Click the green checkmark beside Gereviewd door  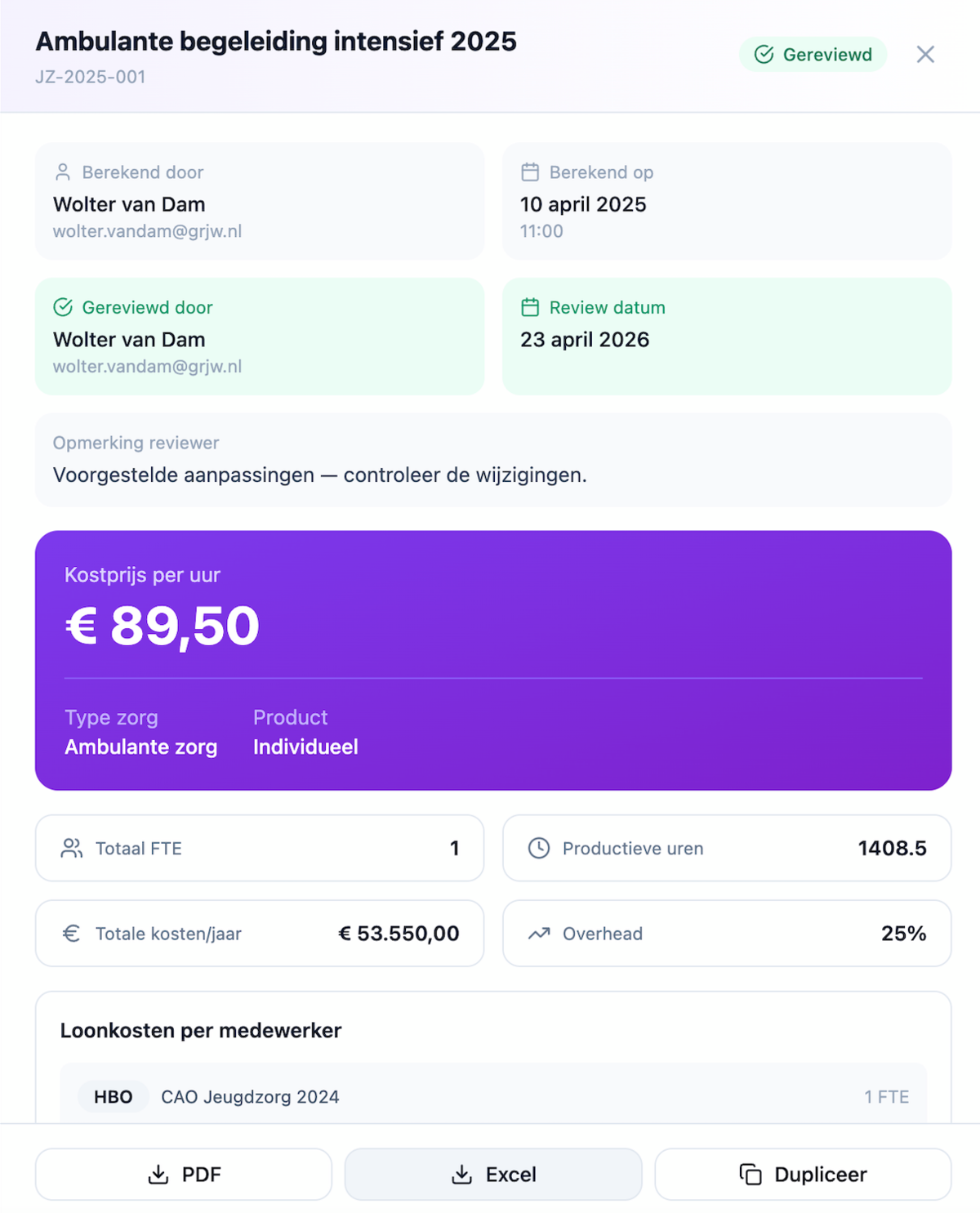pos(63,307)
